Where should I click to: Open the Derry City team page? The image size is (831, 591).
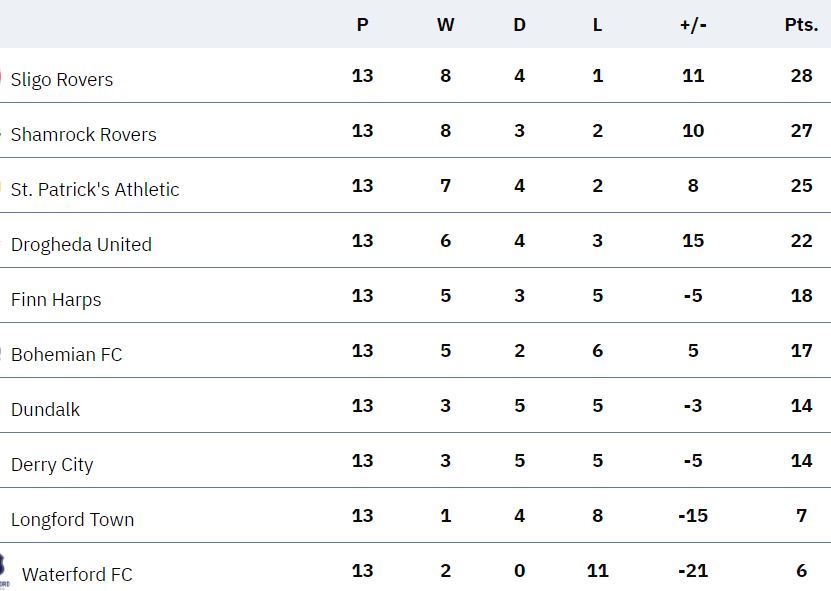[52, 465]
